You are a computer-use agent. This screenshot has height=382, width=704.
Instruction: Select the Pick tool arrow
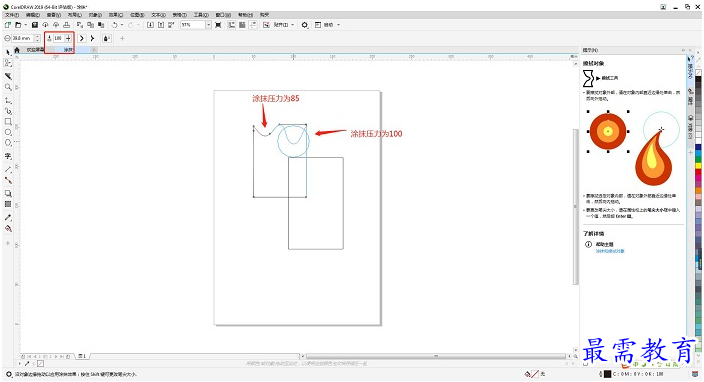pyautogui.click(x=8, y=53)
